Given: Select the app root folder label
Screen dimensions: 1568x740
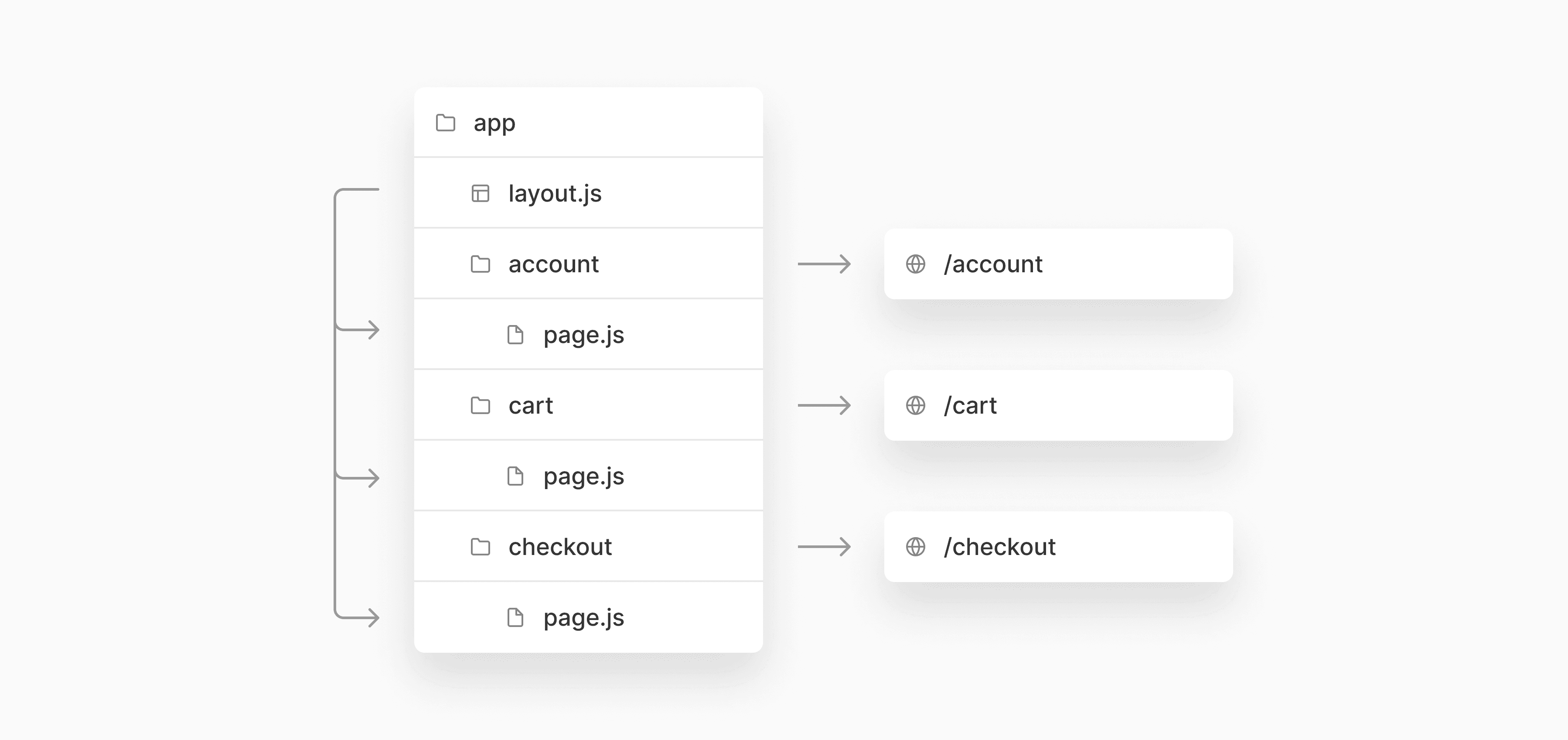Looking at the screenshot, I should 494,123.
